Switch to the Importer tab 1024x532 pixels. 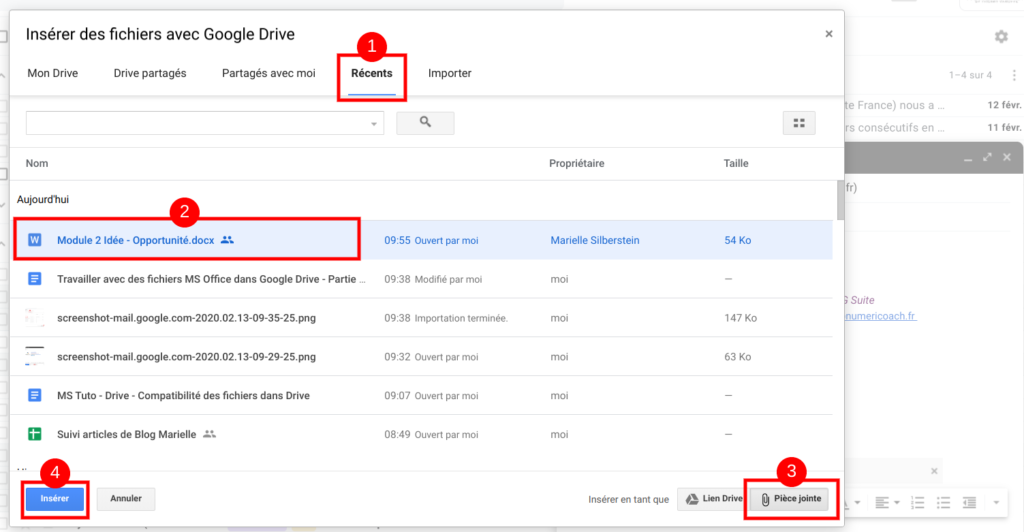(x=449, y=73)
